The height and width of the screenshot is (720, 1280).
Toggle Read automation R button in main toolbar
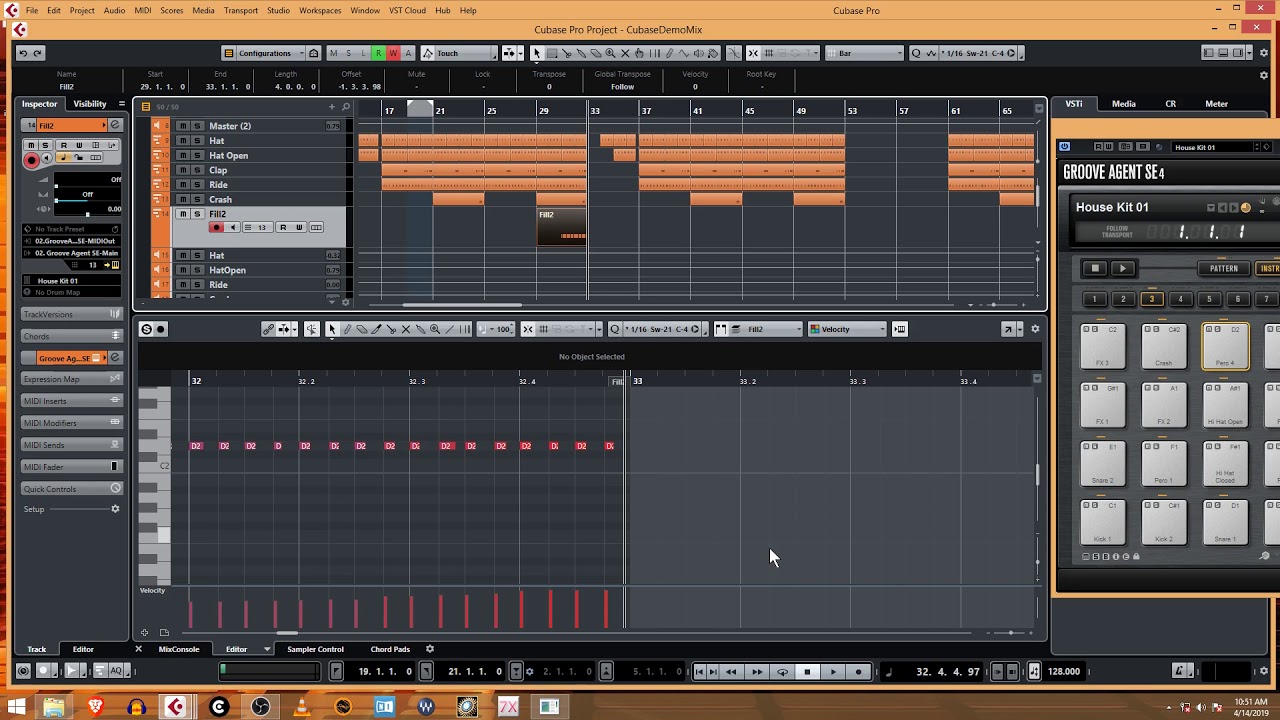[x=378, y=53]
